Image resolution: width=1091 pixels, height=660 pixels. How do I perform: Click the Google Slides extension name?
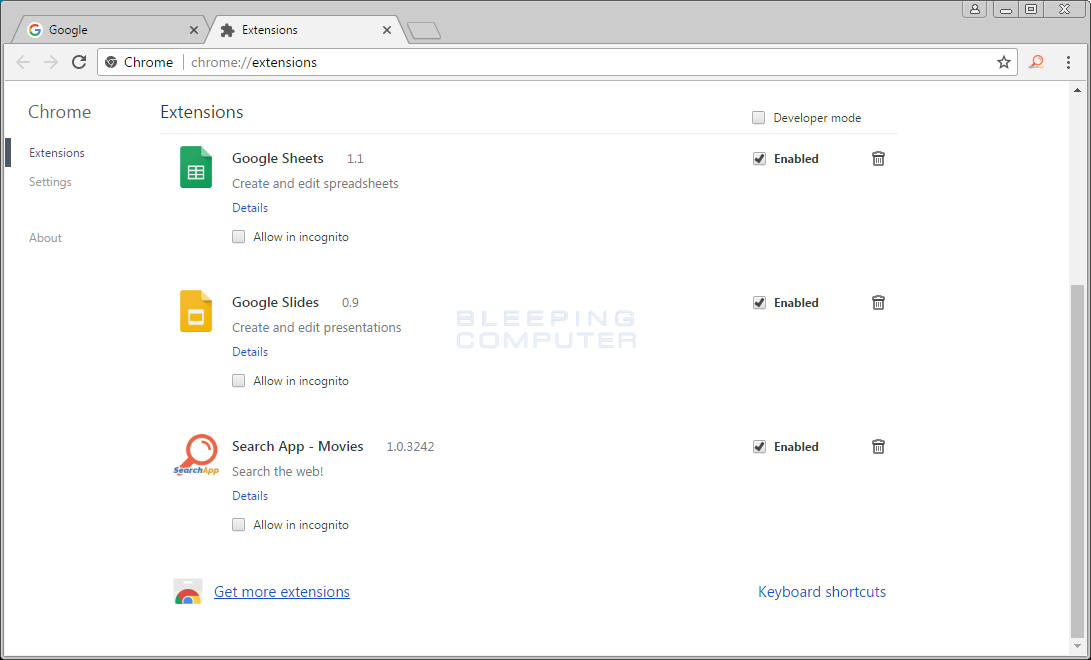276,303
